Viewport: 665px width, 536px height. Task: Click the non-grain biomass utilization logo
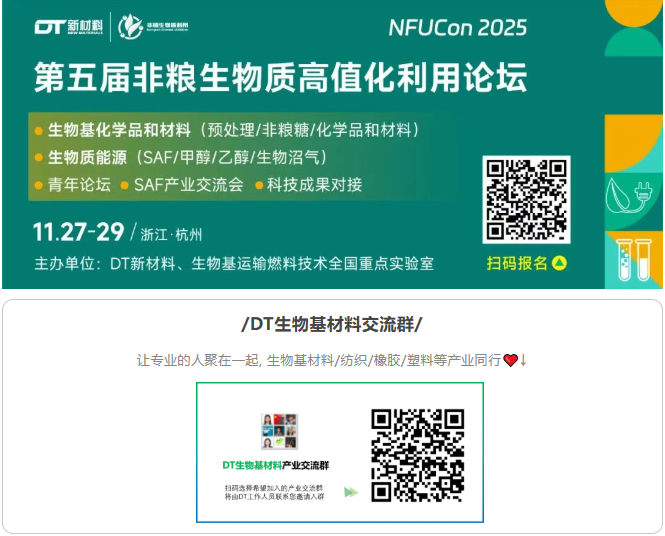153,27
